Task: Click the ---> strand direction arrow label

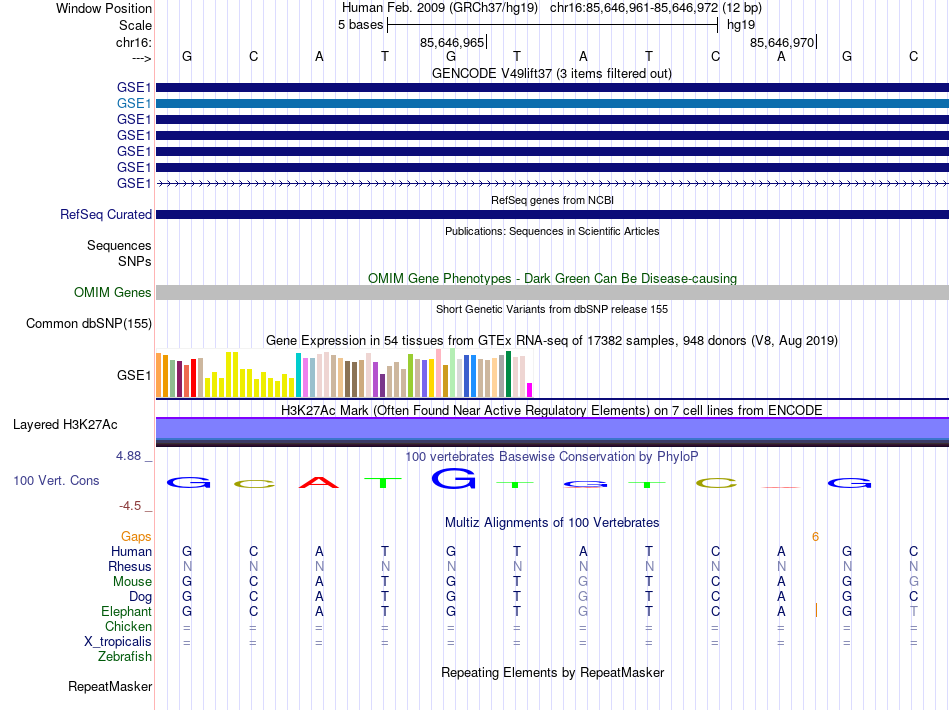Action: click(142, 58)
